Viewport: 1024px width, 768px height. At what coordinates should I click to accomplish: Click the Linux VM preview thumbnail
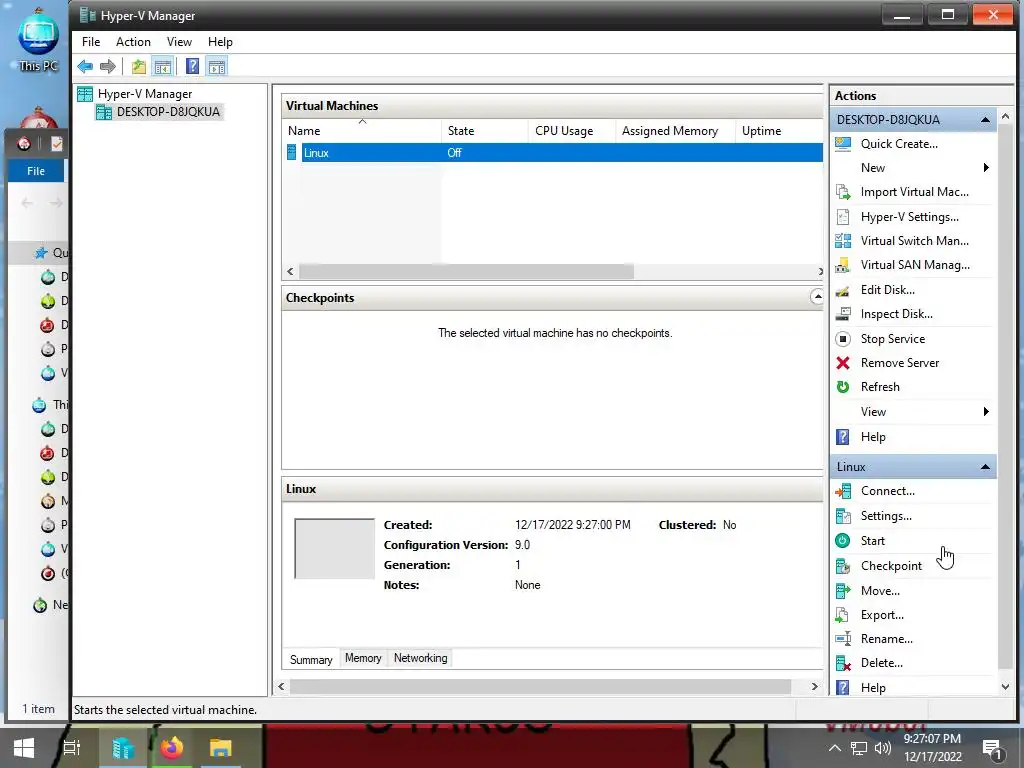pyautogui.click(x=334, y=549)
